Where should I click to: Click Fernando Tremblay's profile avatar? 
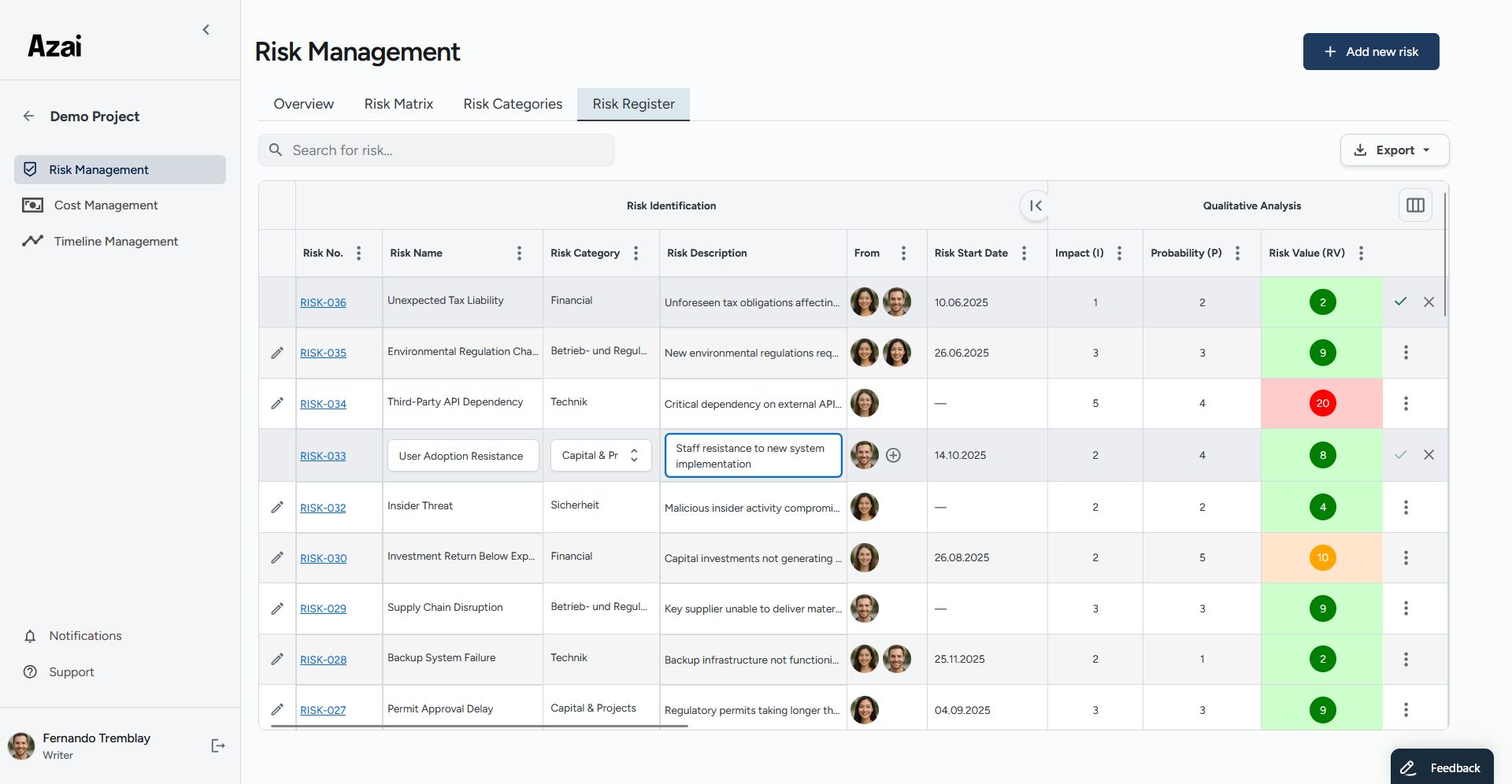pyautogui.click(x=21, y=745)
